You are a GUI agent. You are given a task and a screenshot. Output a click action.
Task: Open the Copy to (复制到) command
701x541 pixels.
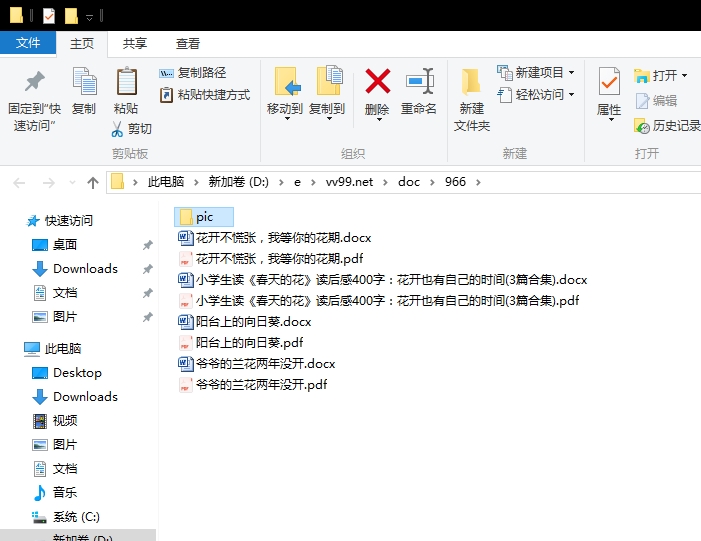point(327,94)
